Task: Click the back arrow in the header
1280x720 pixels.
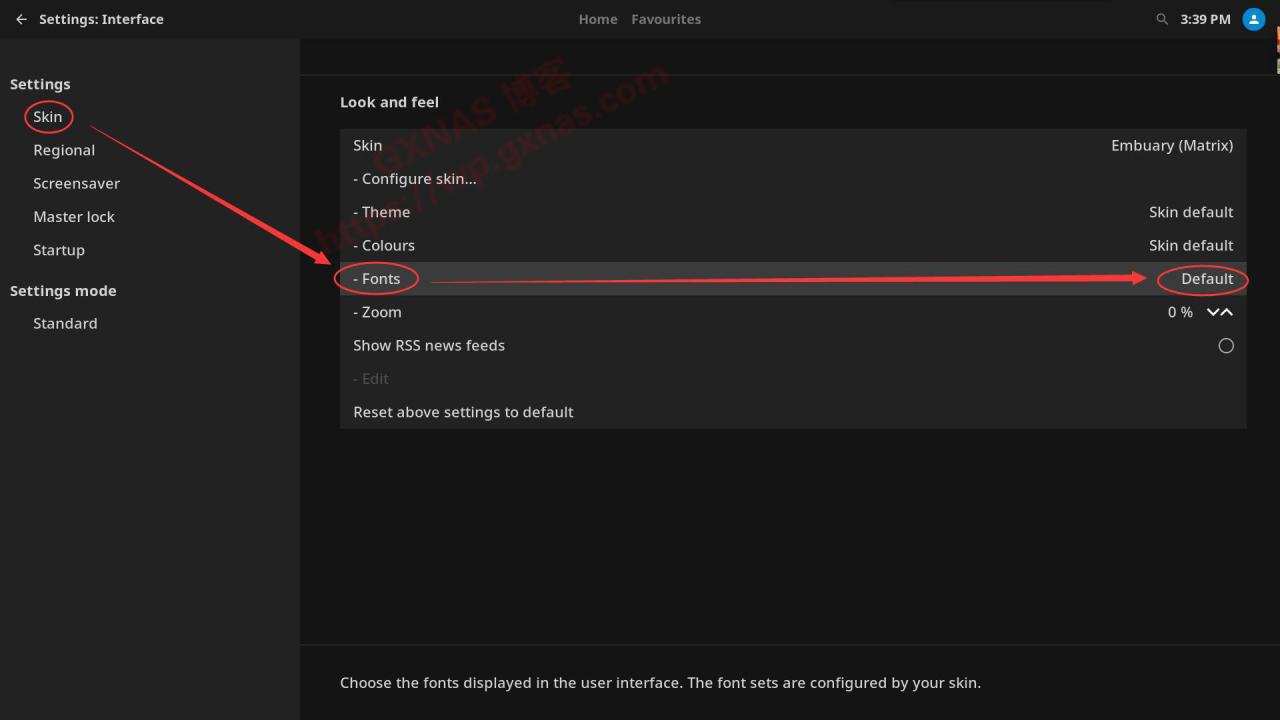Action: click(21, 19)
